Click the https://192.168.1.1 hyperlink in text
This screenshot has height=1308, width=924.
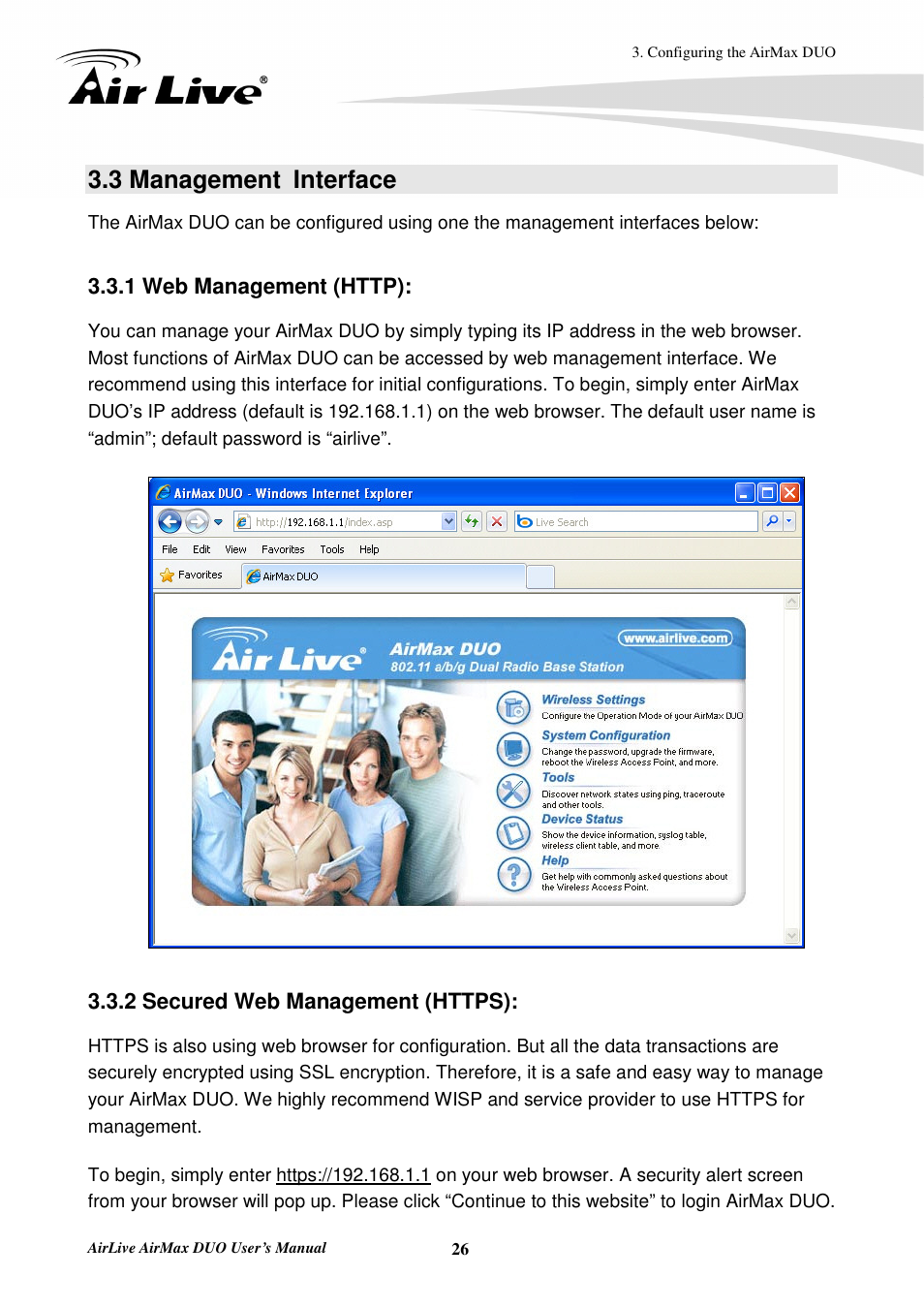(353, 1175)
